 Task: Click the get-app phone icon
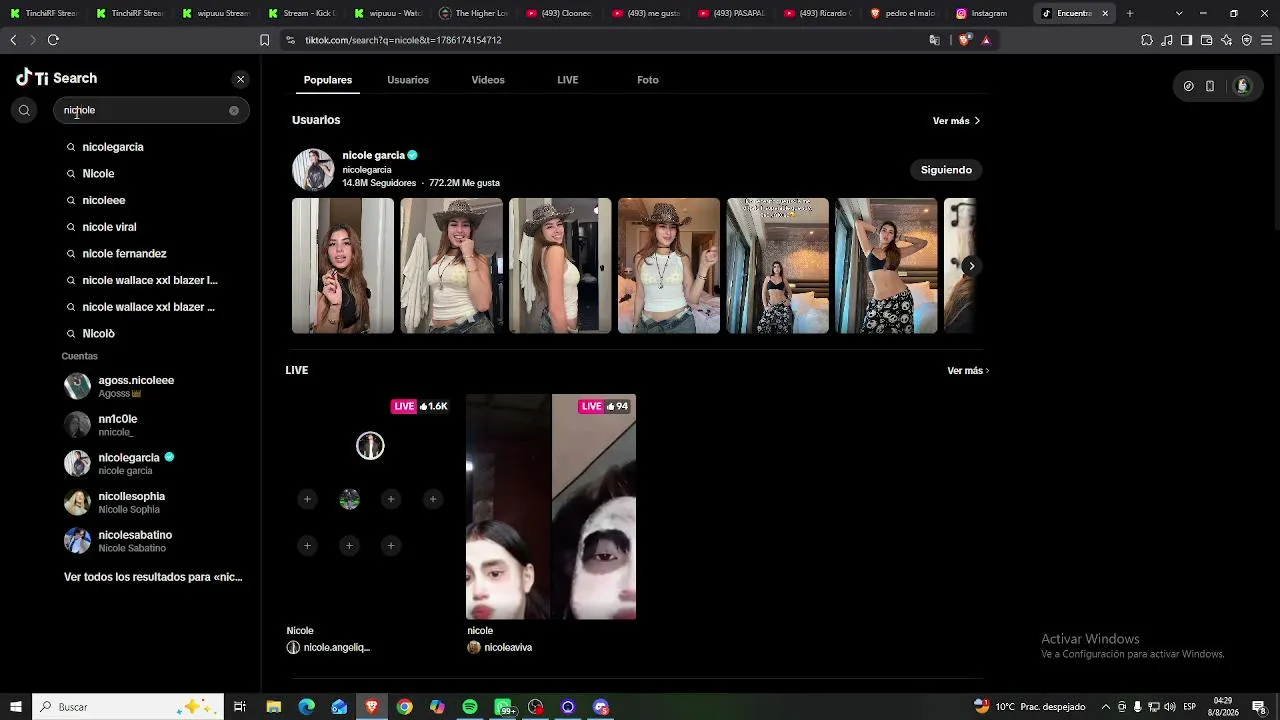tap(1210, 86)
